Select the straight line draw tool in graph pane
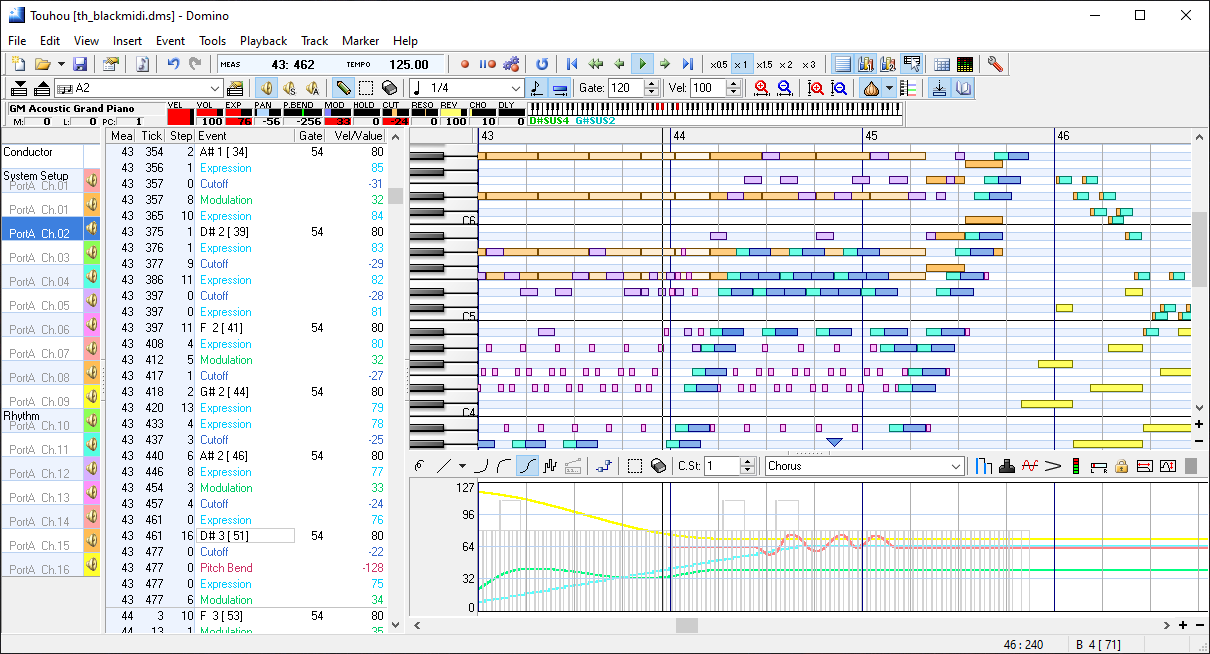This screenshot has height=654, width=1210. point(445,465)
